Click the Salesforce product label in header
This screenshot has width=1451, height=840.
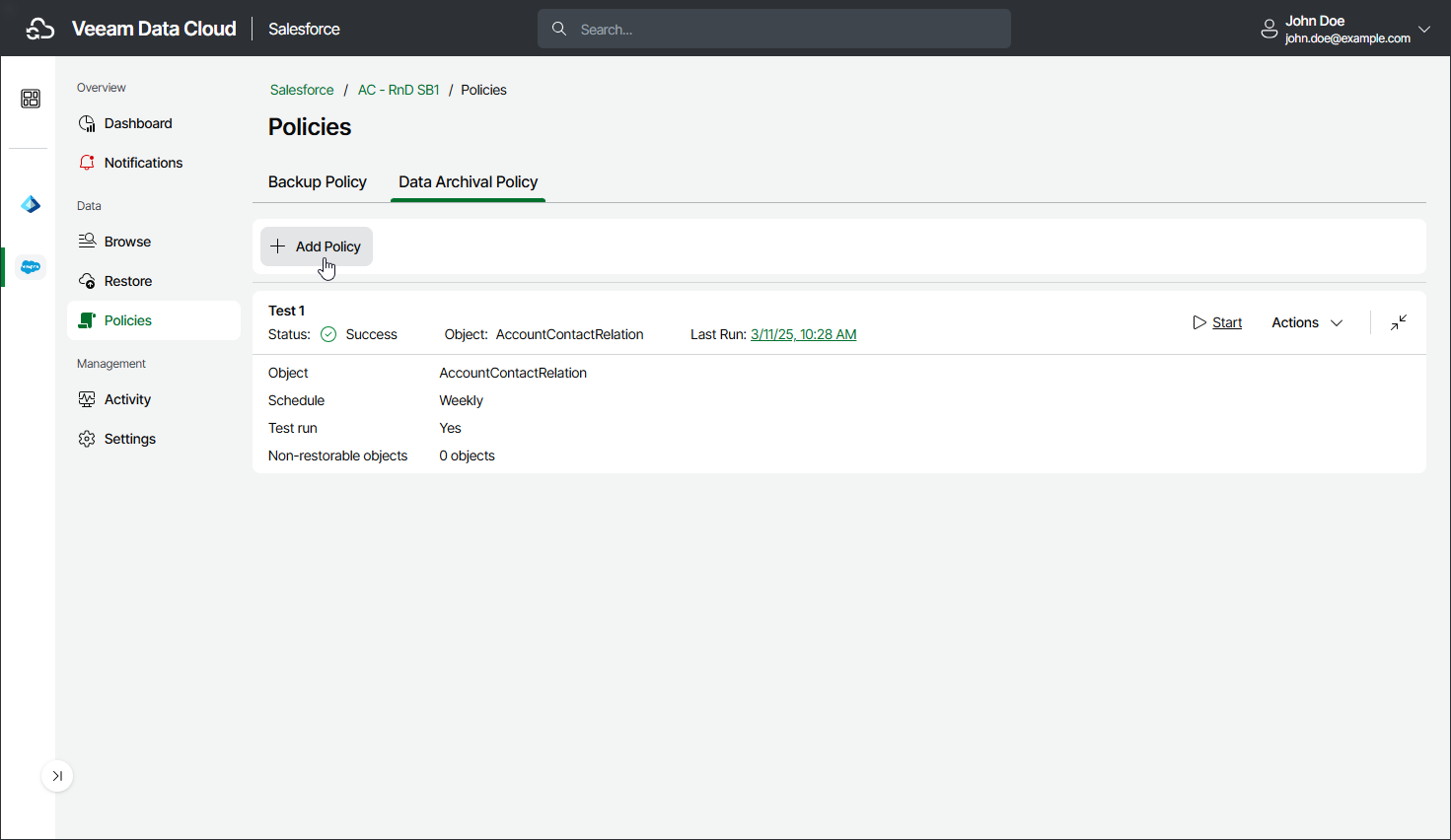(x=304, y=29)
